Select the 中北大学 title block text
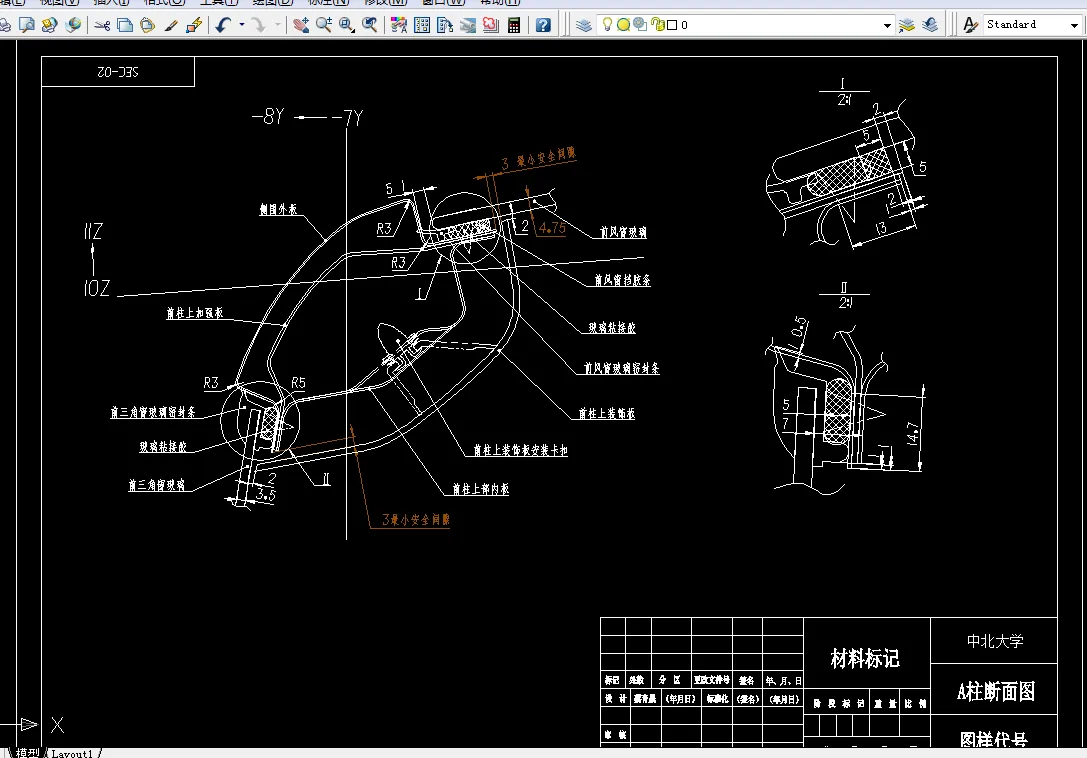The width and height of the screenshot is (1087, 758). [x=995, y=641]
